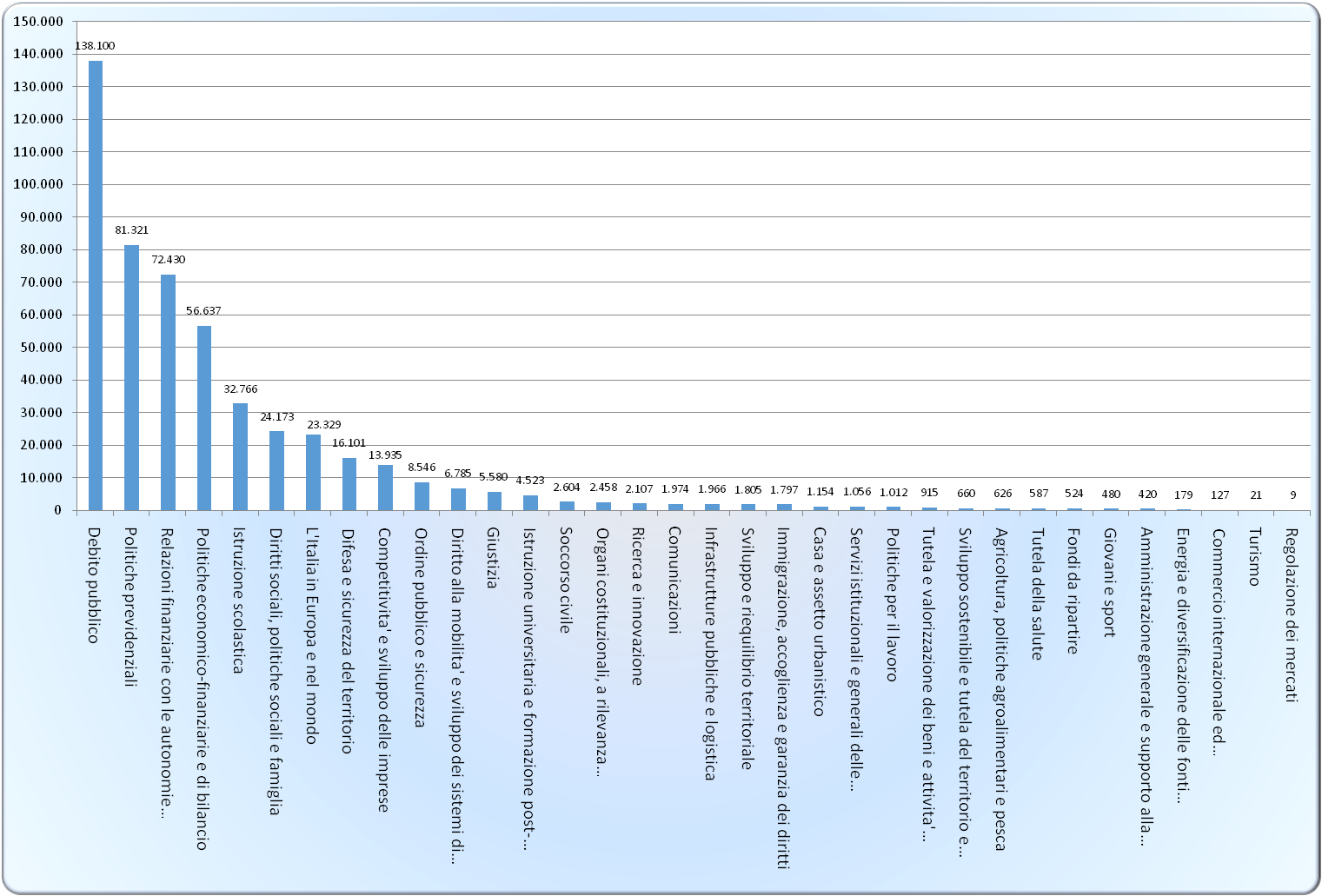The image size is (1322, 896).
Task: Select the 150.000 axis tick label
Action: [x=39, y=21]
